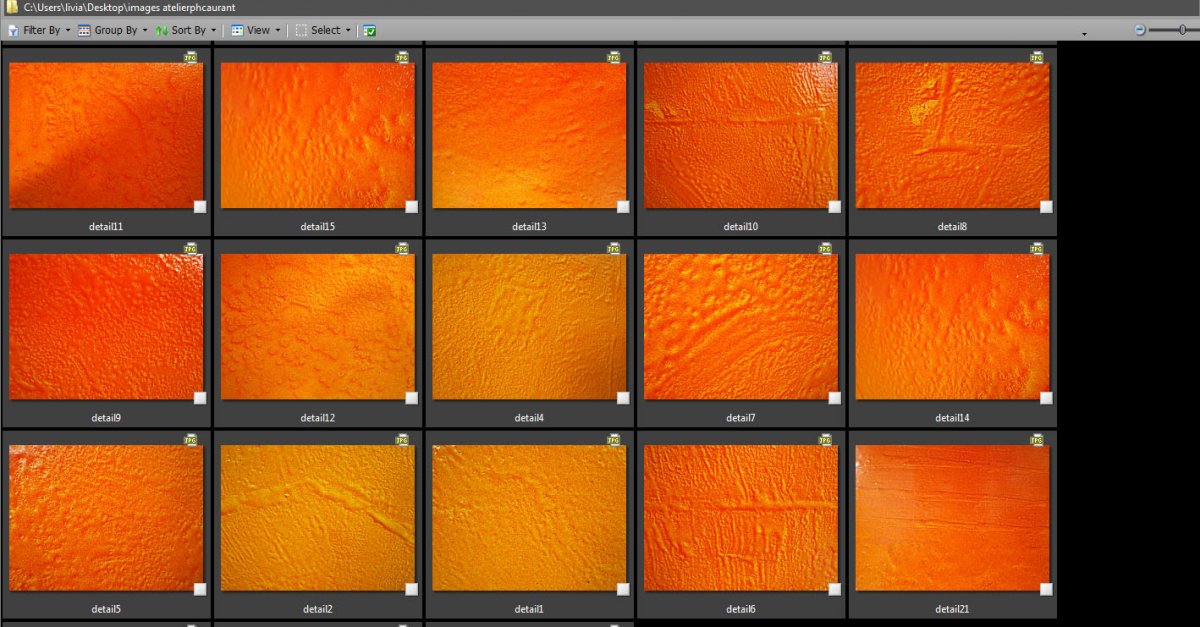Click the zoom out minus icon

tap(1140, 30)
